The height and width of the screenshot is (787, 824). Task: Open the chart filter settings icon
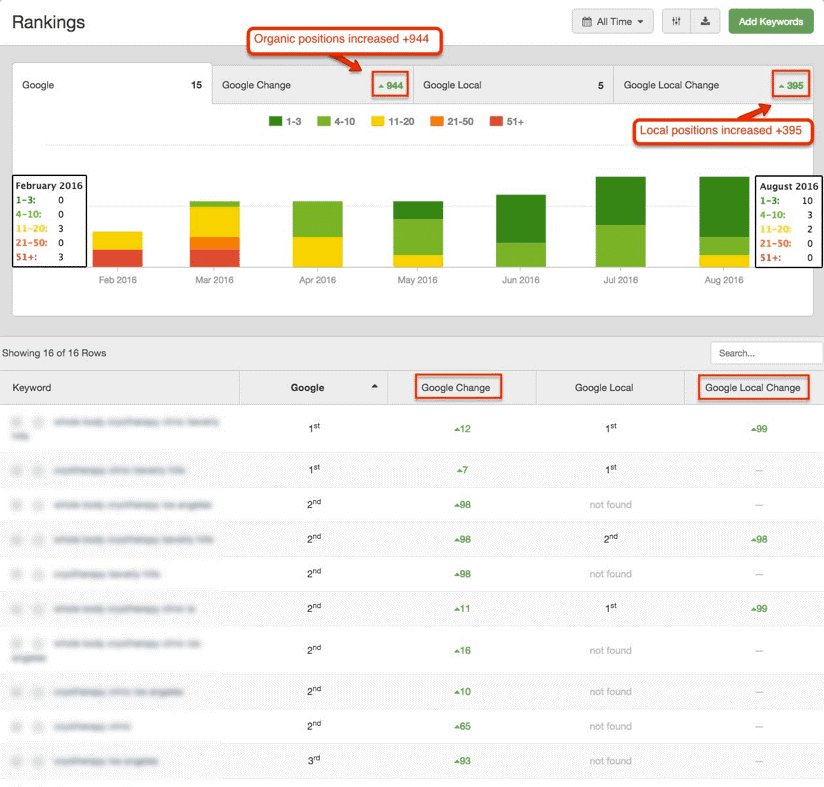point(677,21)
